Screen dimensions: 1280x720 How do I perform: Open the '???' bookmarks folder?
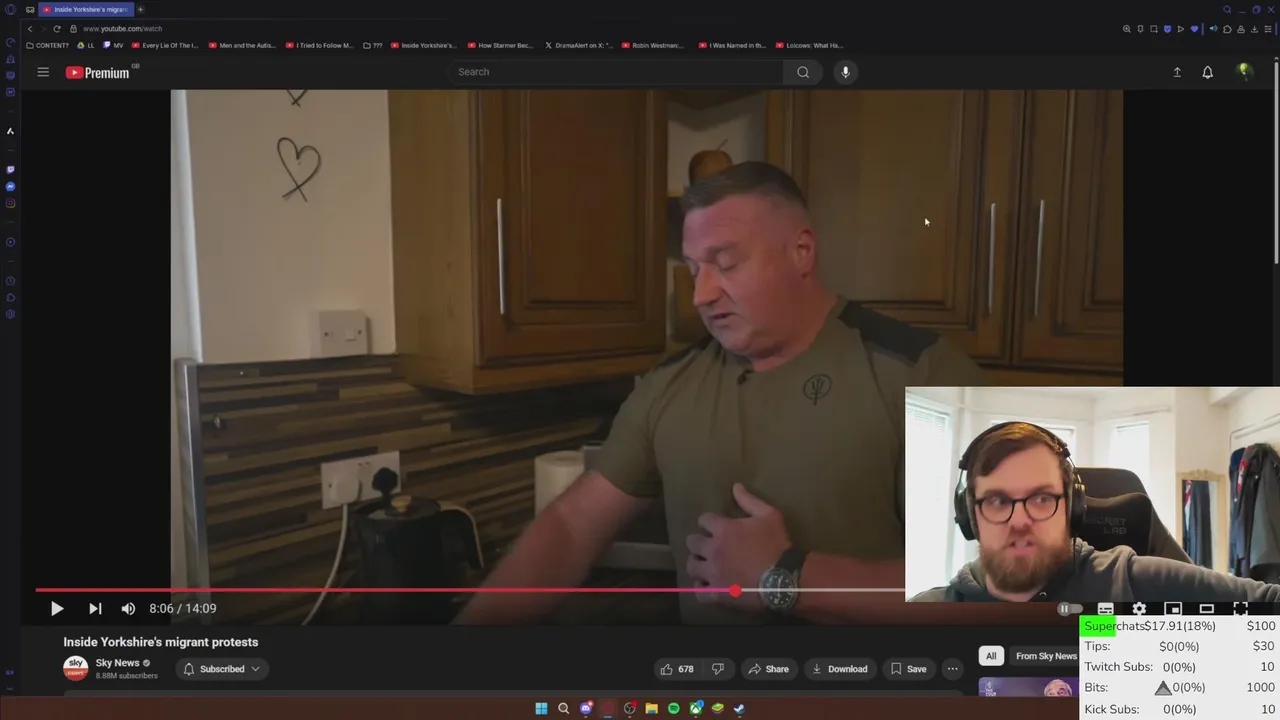[x=373, y=45]
